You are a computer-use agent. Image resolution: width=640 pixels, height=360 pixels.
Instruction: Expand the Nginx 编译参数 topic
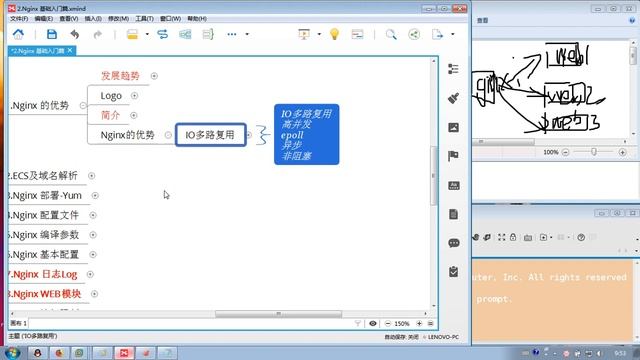[x=93, y=235]
